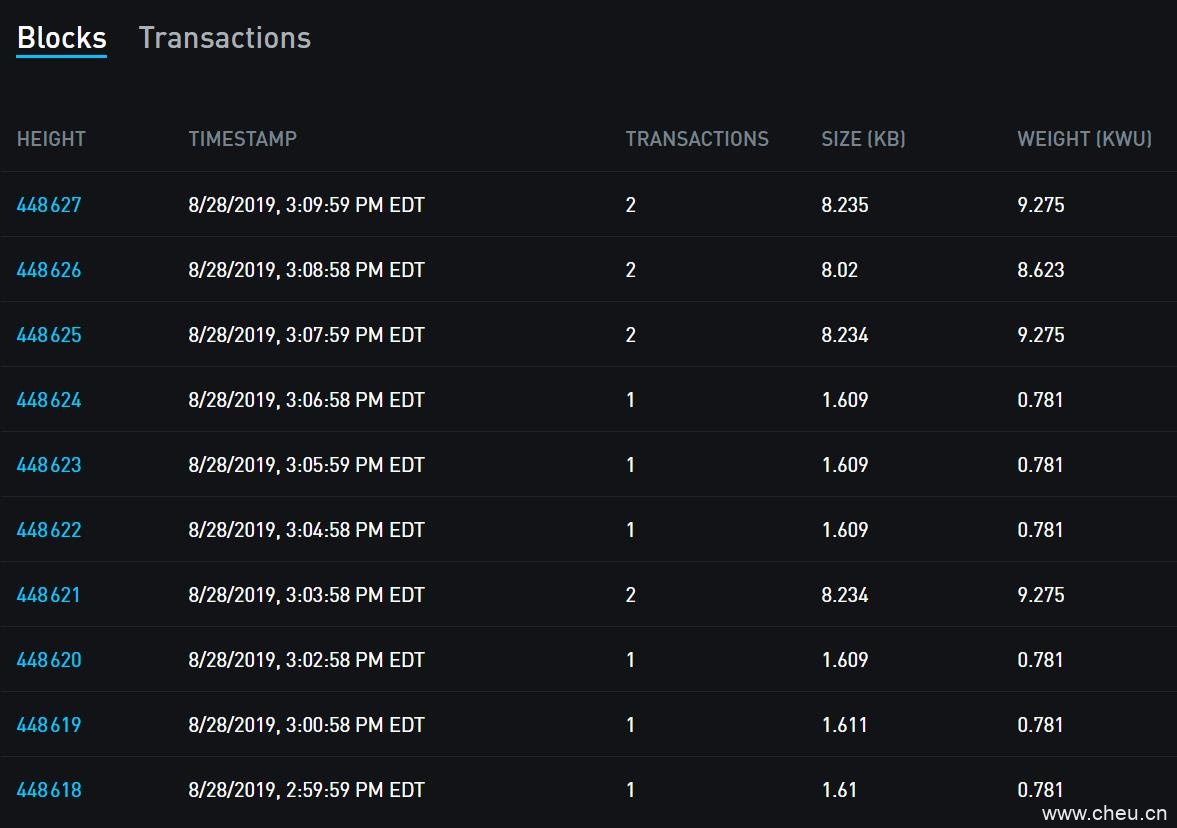
Task: Select the Blocks tab
Action: coord(61,38)
